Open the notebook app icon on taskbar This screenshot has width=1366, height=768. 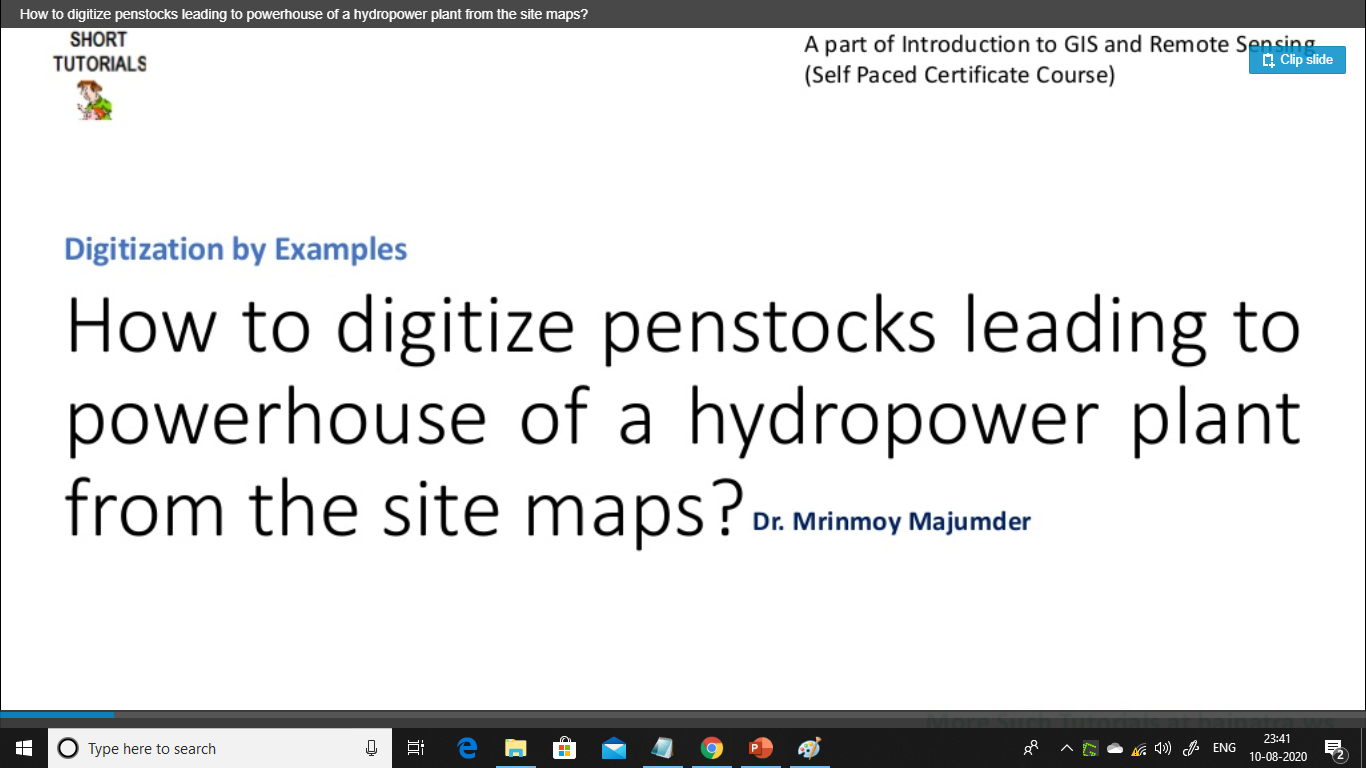click(x=662, y=748)
